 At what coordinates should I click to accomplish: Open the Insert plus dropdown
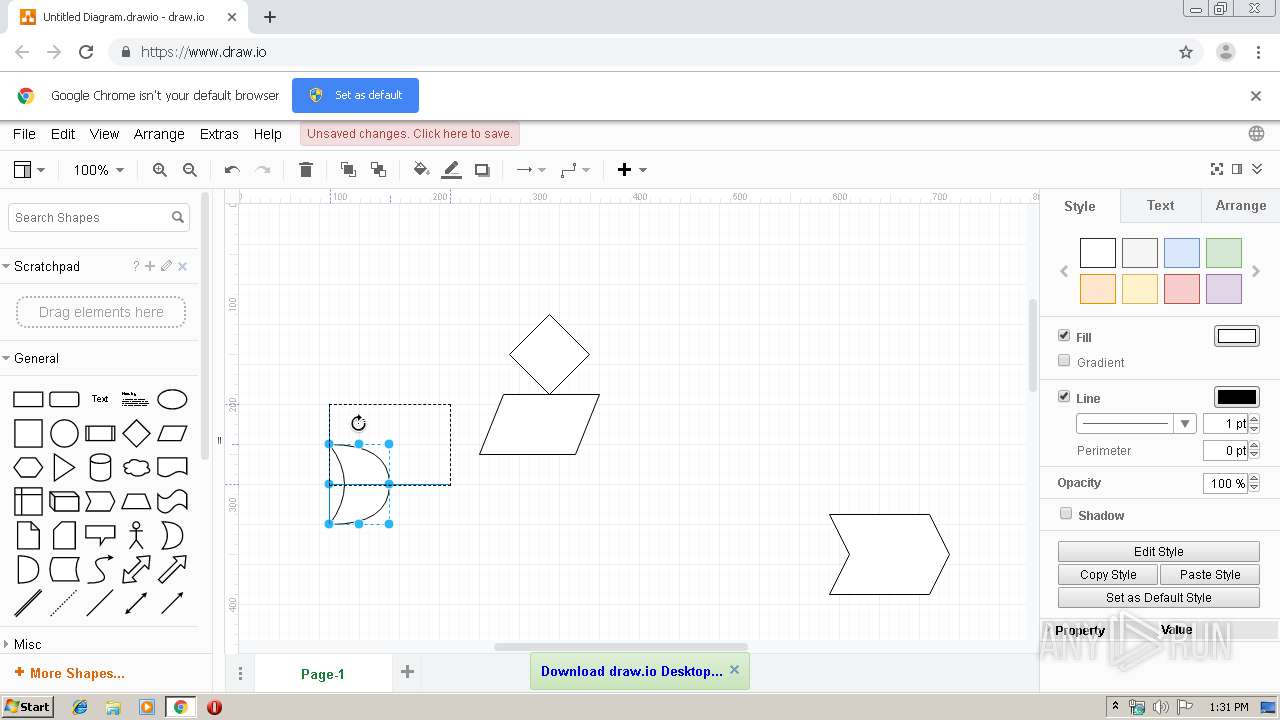point(632,170)
